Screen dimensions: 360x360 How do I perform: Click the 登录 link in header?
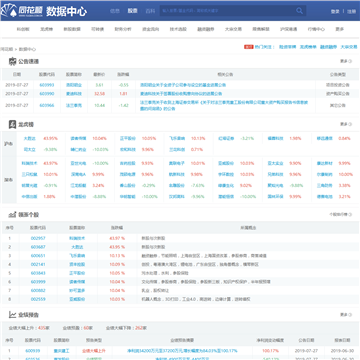[335, 11]
